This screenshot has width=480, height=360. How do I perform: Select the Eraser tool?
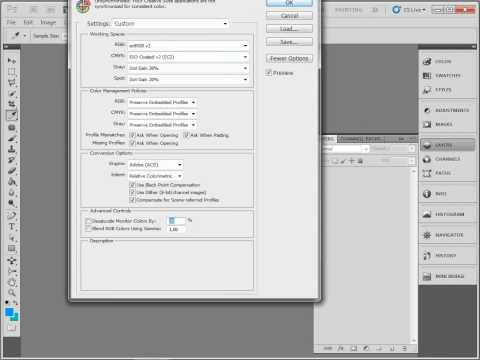12,171
